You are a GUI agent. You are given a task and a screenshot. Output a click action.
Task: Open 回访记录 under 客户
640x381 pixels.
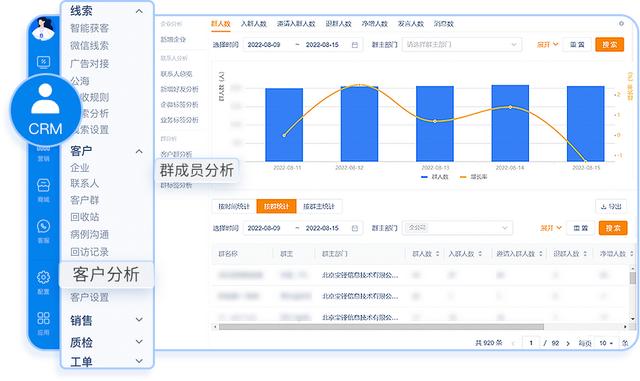(x=89, y=252)
